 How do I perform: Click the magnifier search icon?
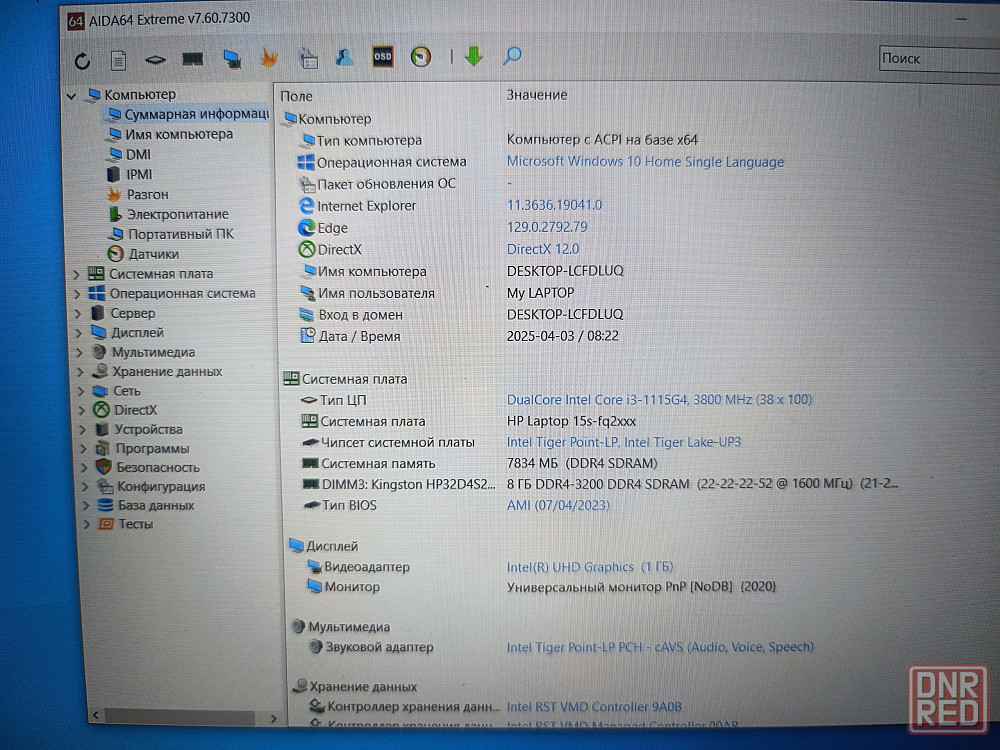(512, 56)
